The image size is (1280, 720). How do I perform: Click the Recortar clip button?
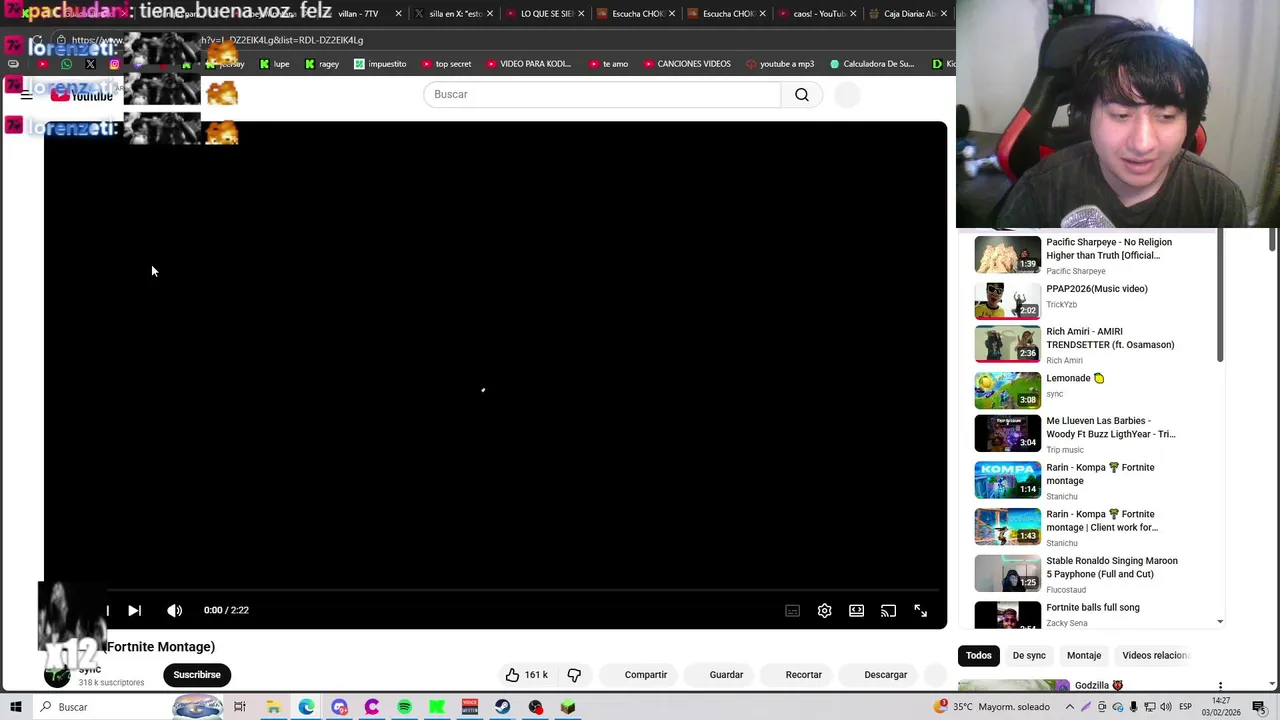(803, 675)
